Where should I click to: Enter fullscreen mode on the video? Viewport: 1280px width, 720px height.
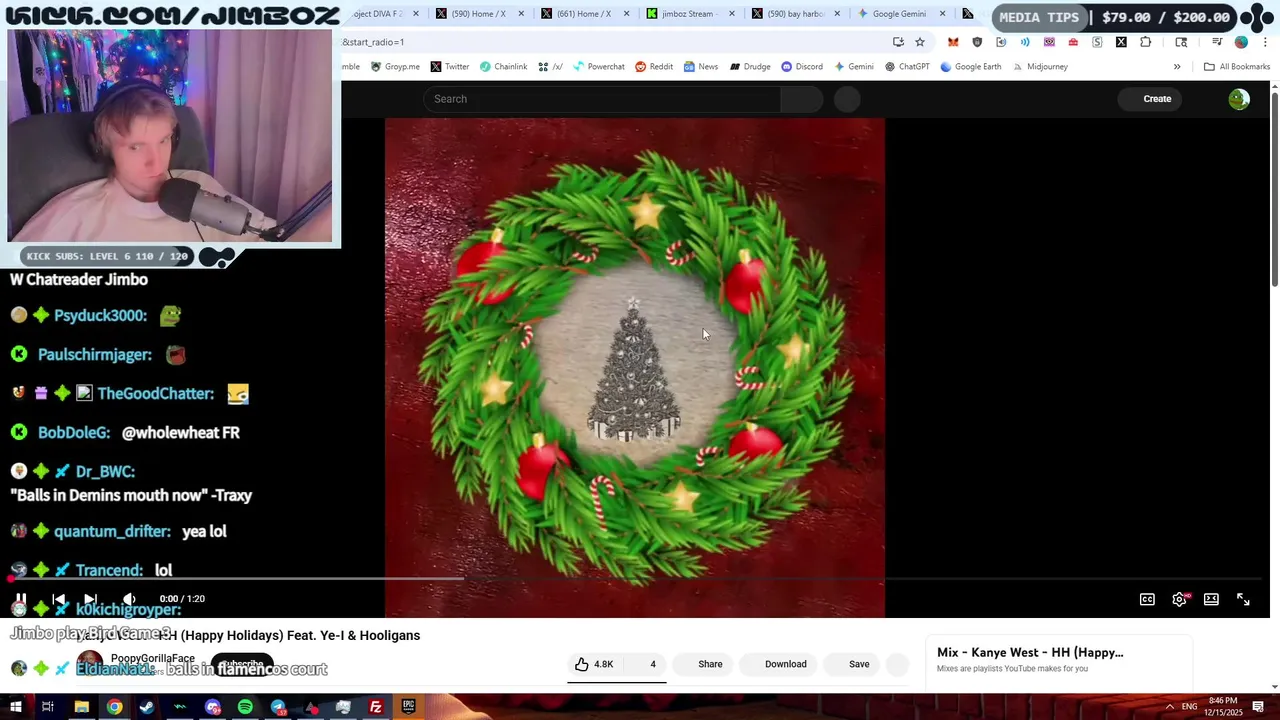click(x=1243, y=599)
